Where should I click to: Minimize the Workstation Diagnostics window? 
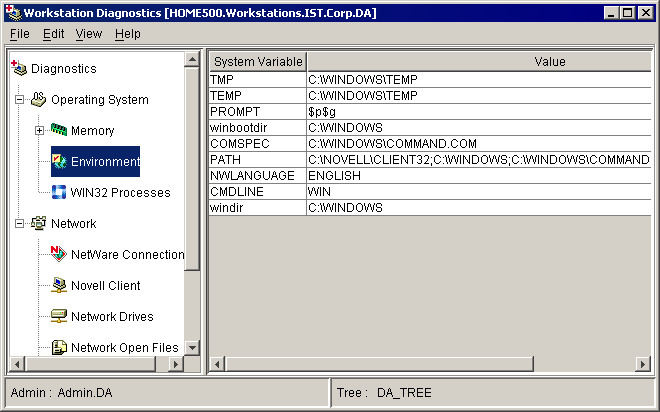[x=611, y=13]
